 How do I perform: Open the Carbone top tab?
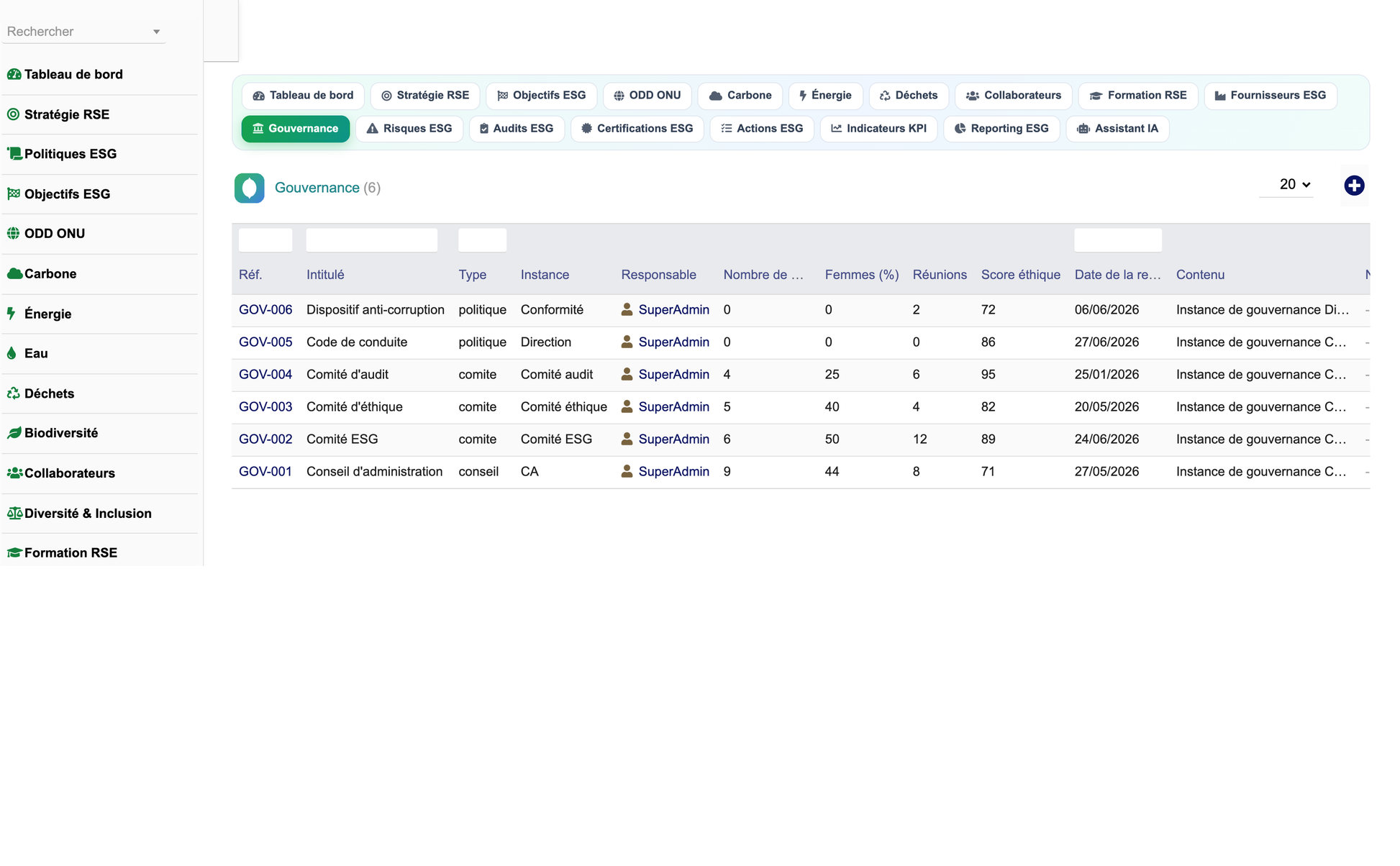pos(740,96)
